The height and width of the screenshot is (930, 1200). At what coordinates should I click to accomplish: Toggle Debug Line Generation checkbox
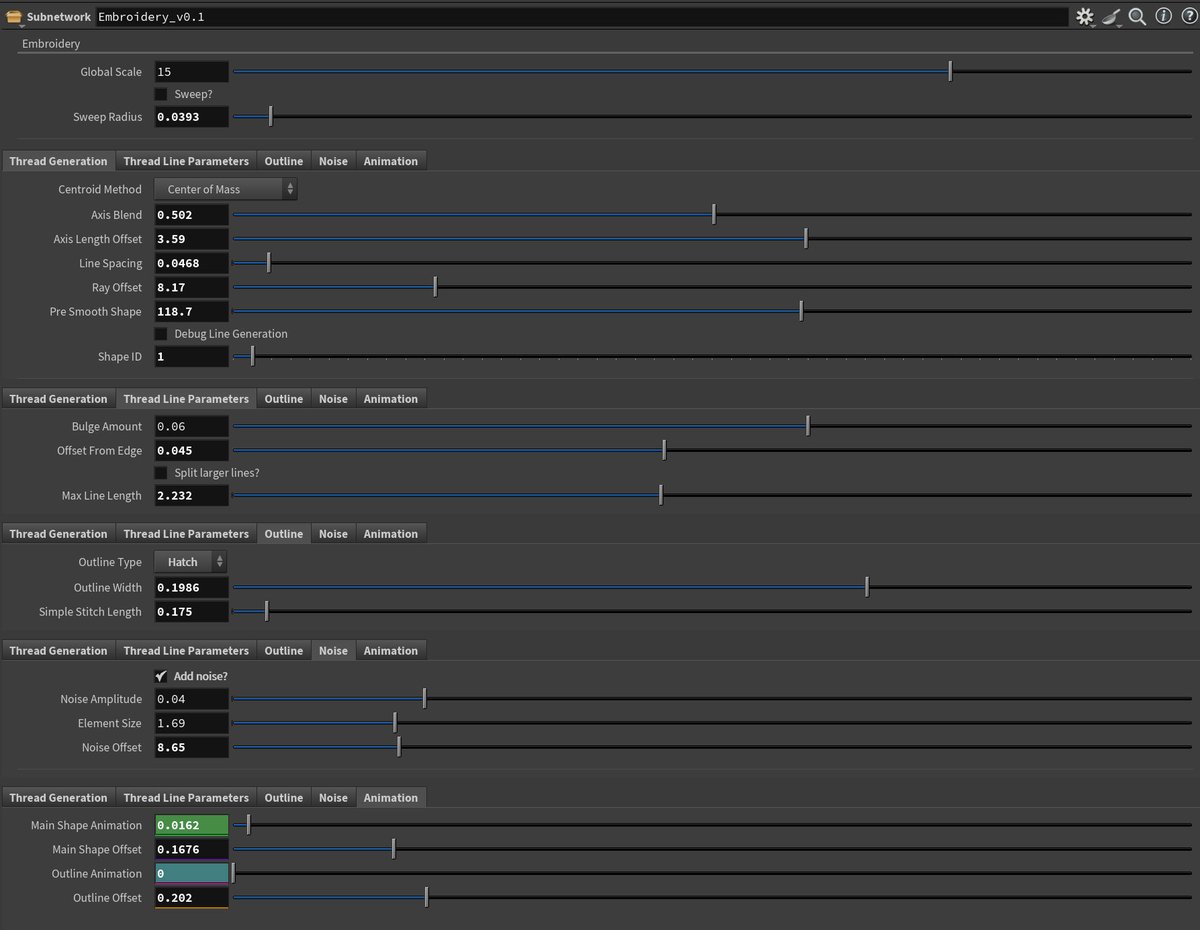click(x=161, y=334)
